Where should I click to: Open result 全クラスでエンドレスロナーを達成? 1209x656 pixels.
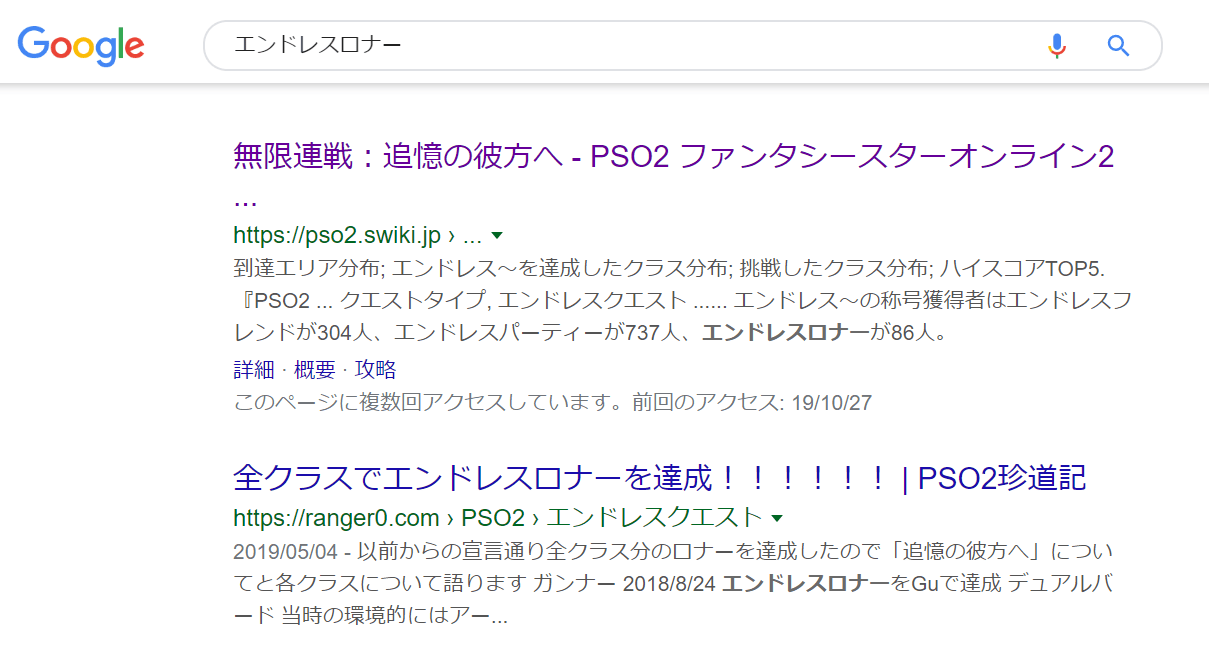tap(660, 478)
